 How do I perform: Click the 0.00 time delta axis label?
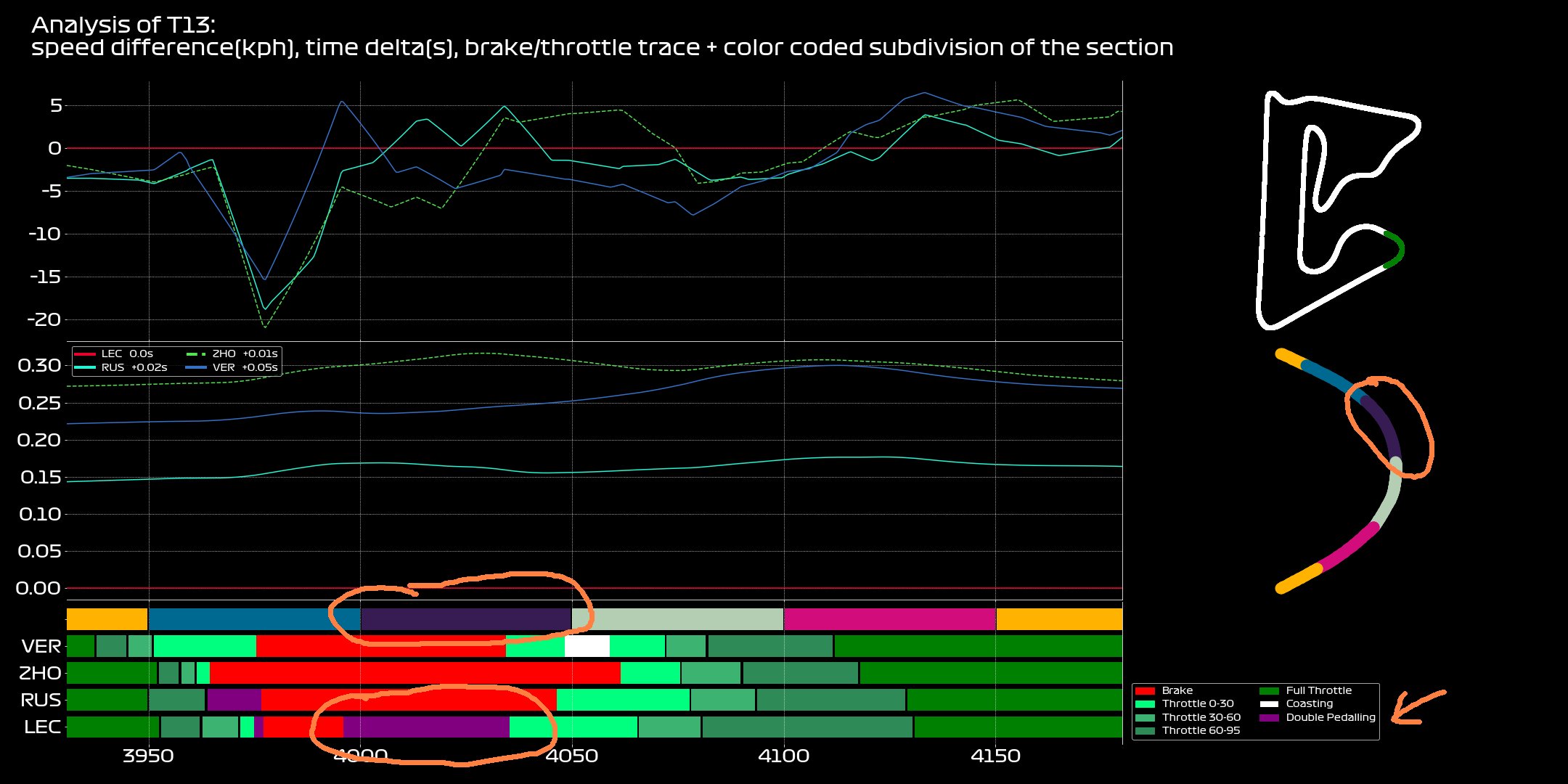[40, 588]
